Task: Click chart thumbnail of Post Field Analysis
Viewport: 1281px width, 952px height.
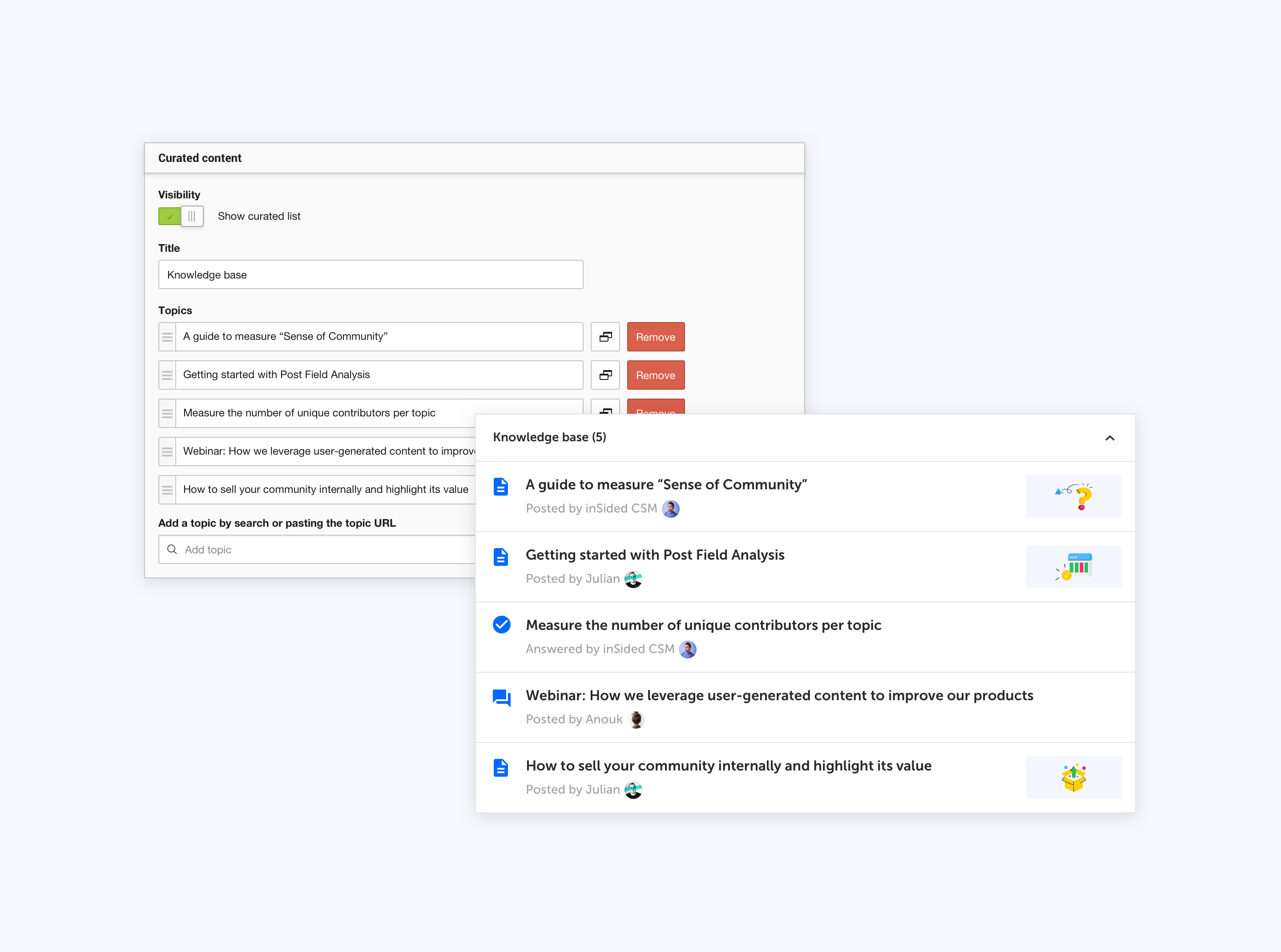Action: pos(1074,567)
